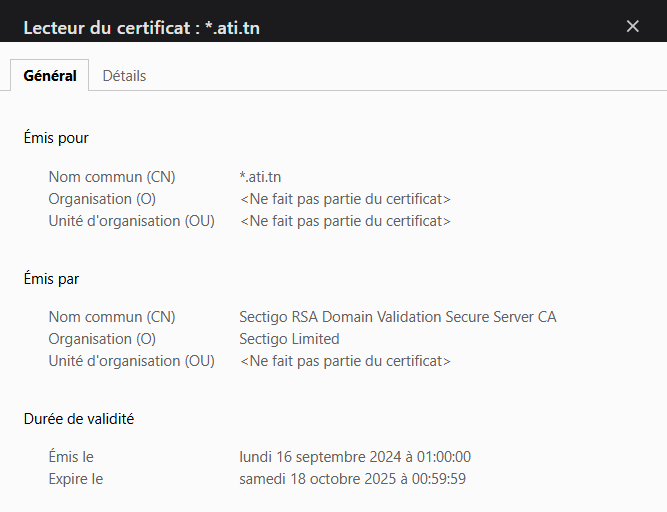
Task: Click the Unité d'organisation (OU) value under Émis pour
Action: coord(345,221)
